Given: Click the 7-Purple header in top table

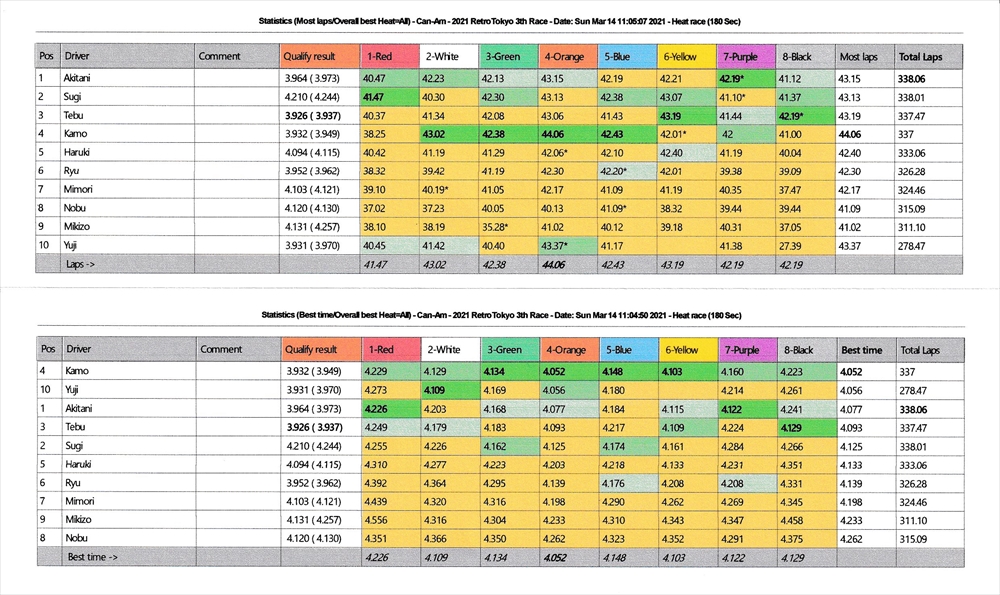Looking at the screenshot, I should (x=744, y=57).
